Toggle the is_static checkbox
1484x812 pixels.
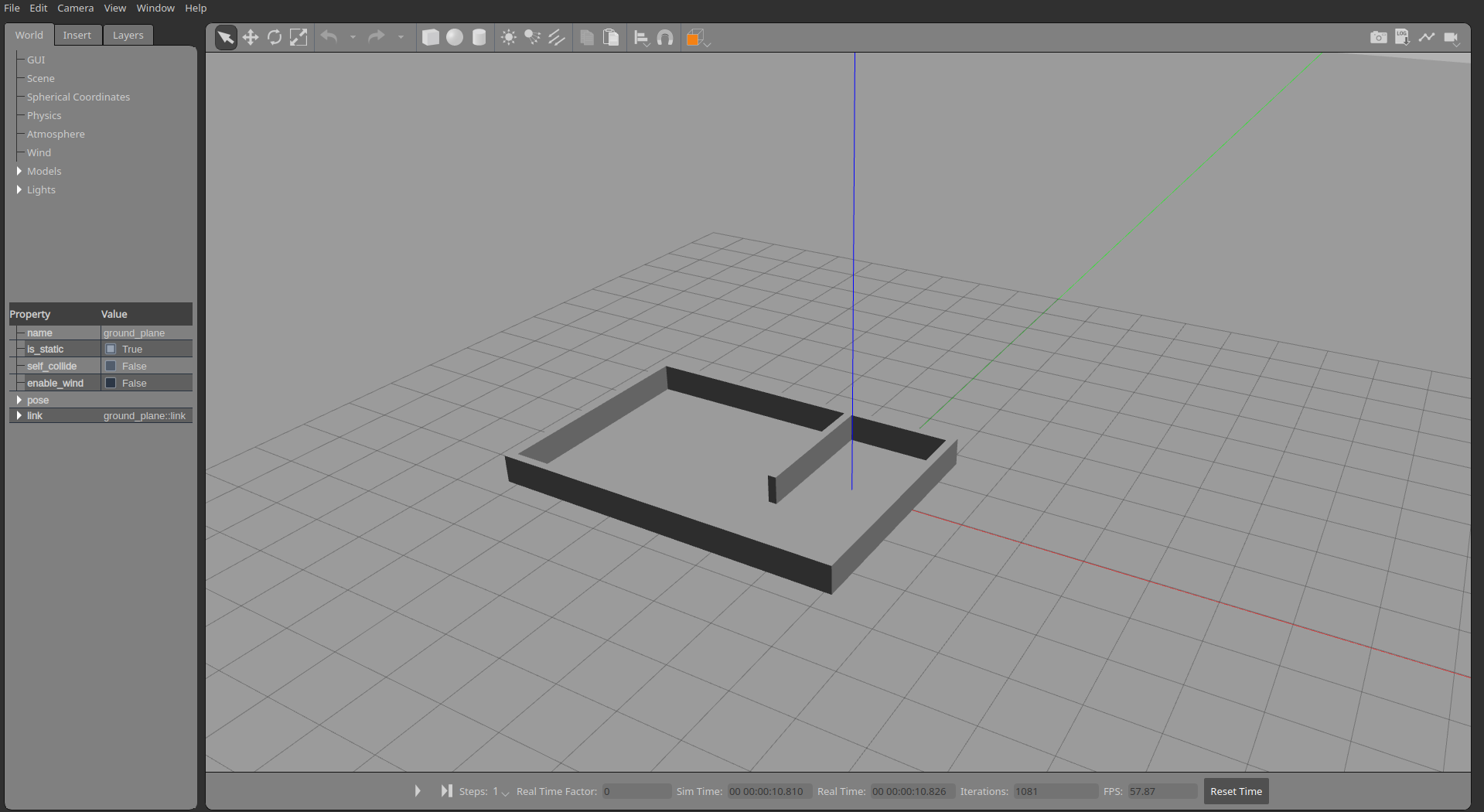111,349
